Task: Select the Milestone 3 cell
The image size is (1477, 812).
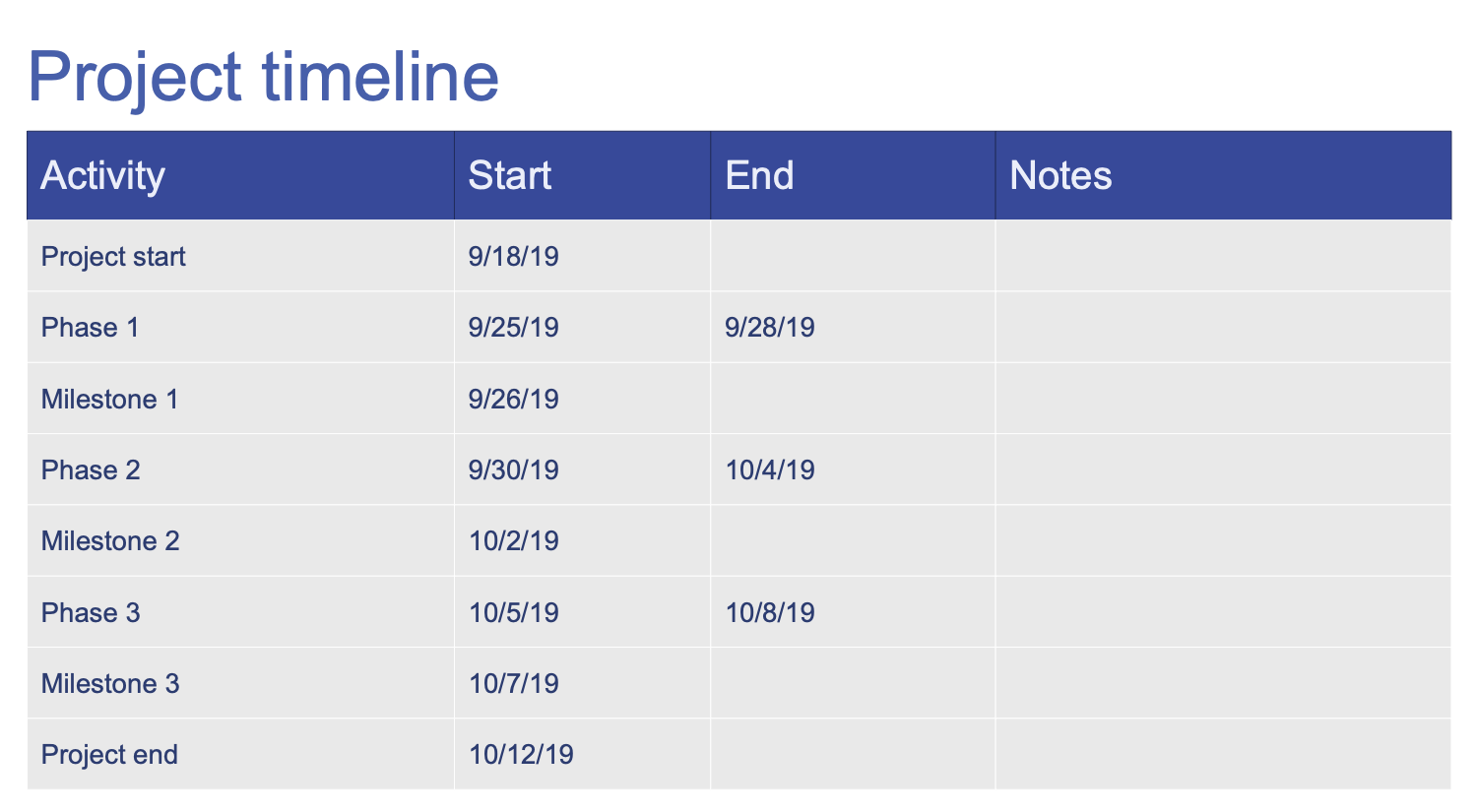Action: coord(110,684)
